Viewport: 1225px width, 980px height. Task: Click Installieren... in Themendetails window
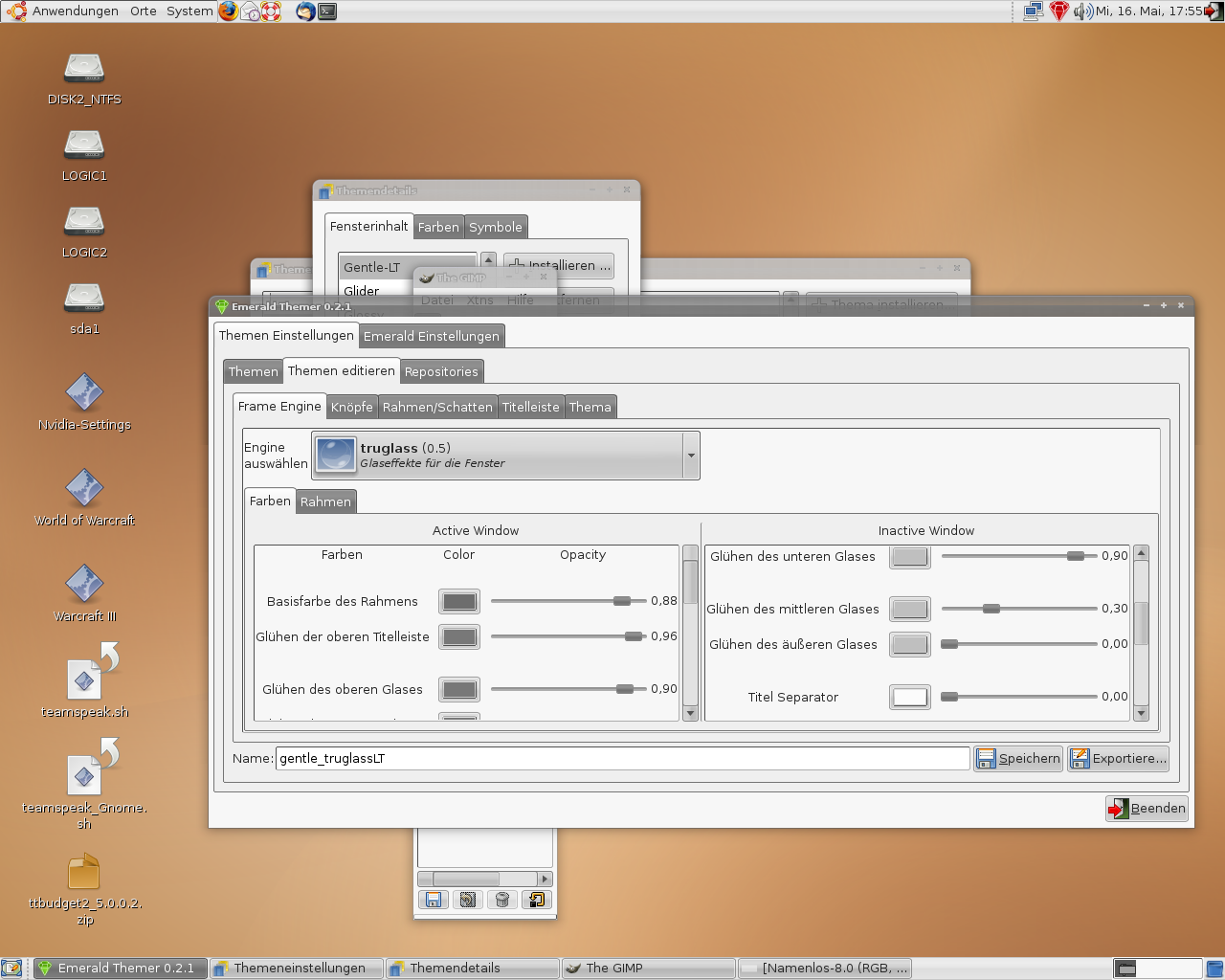click(x=559, y=265)
